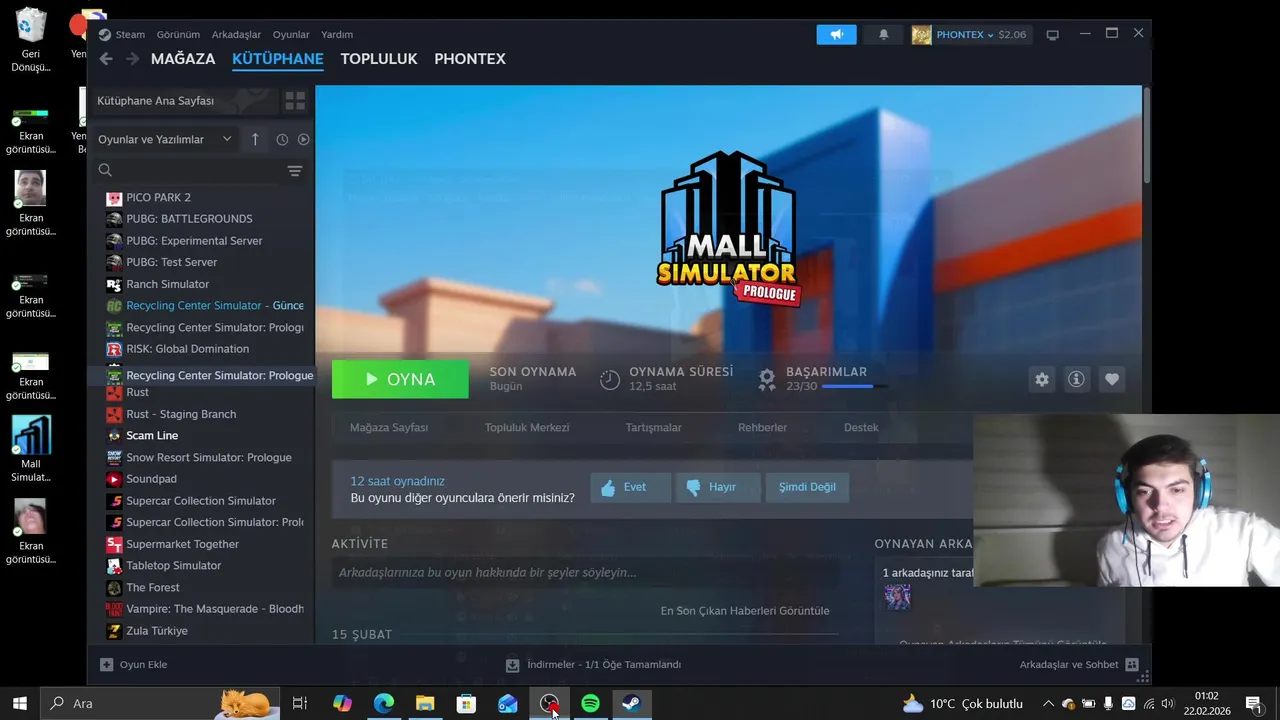Toggle sort order up arrow
Image resolution: width=1280 pixels, height=720 pixels.
coord(255,139)
